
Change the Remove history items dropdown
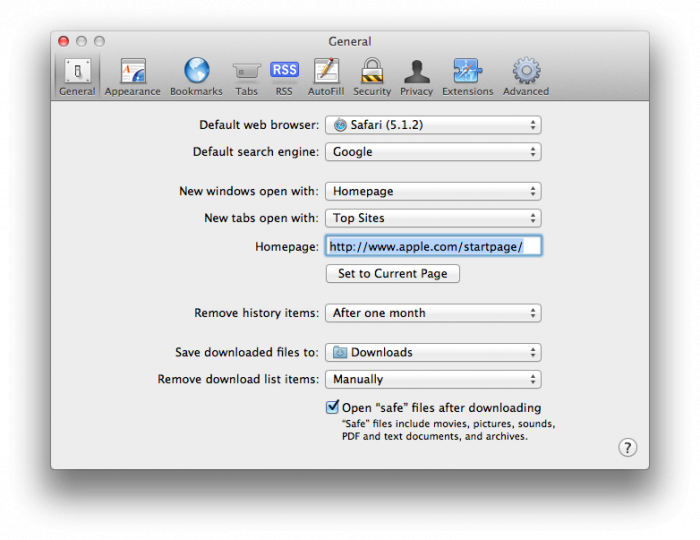[x=433, y=313]
